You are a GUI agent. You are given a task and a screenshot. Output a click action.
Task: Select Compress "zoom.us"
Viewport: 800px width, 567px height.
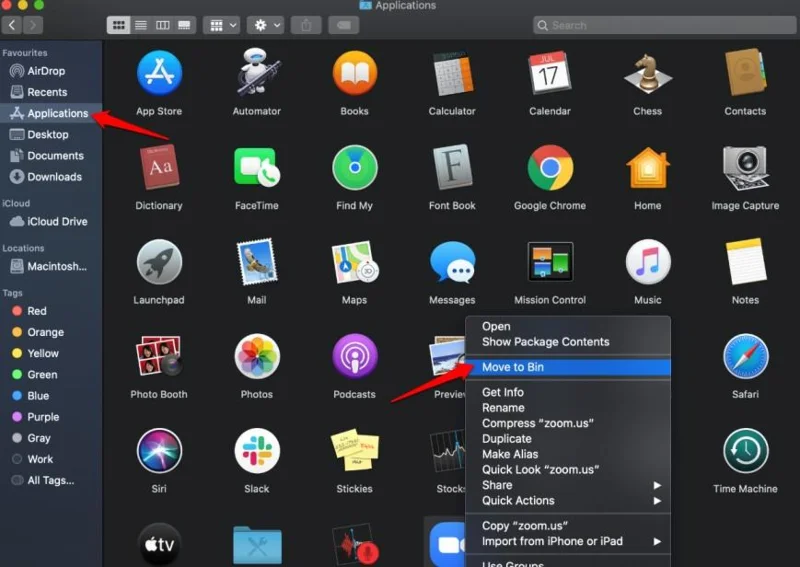(568, 423)
